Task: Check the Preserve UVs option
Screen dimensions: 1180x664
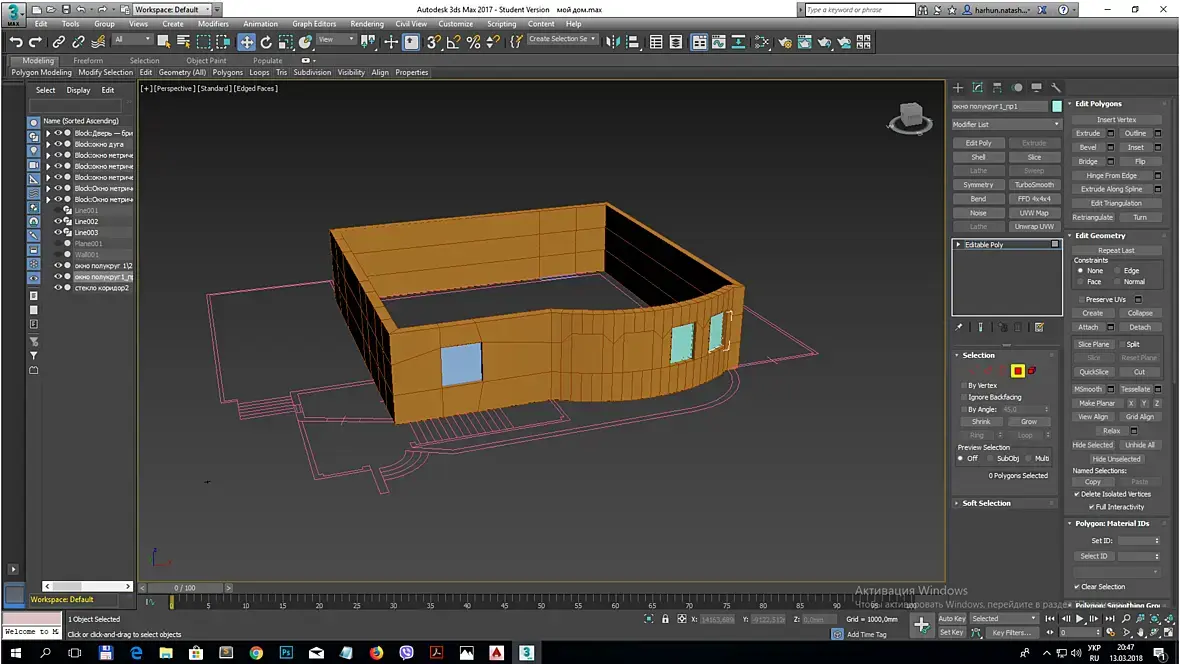Action: [1081, 299]
